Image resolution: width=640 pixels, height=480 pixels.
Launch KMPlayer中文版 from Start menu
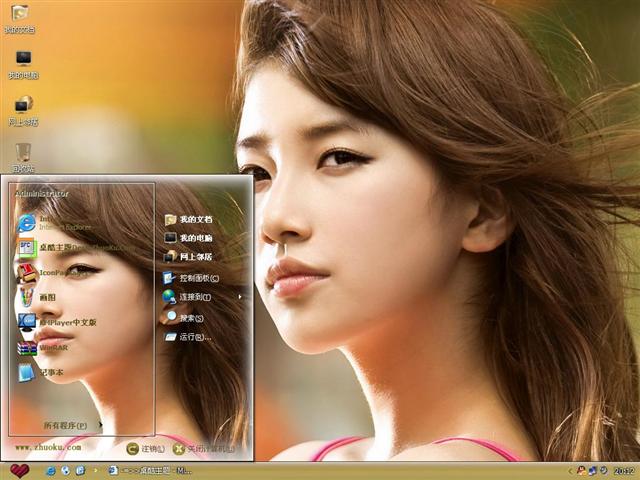pos(57,322)
